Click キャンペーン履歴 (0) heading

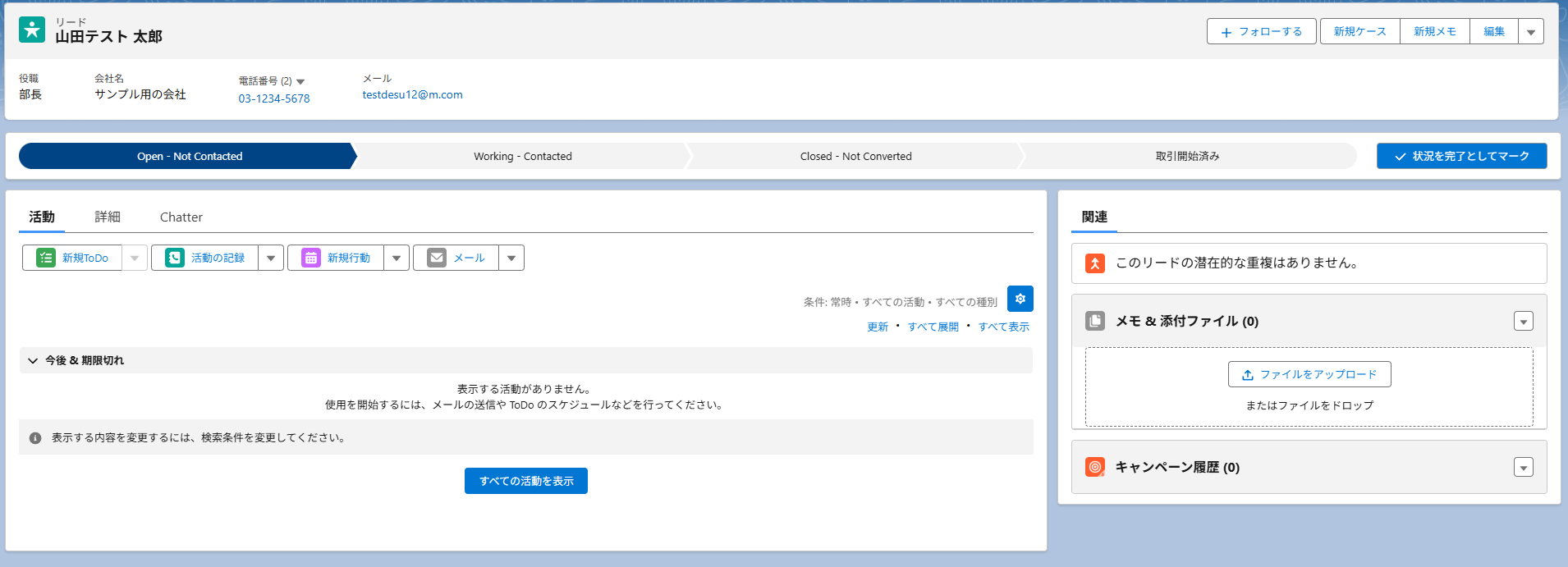pyautogui.click(x=1177, y=467)
